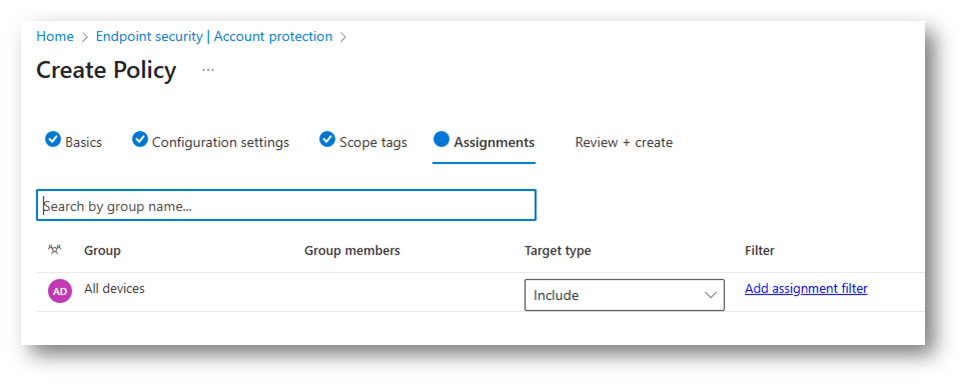Switch to the Basics tab
This screenshot has height=387, width=967.
click(x=83, y=142)
